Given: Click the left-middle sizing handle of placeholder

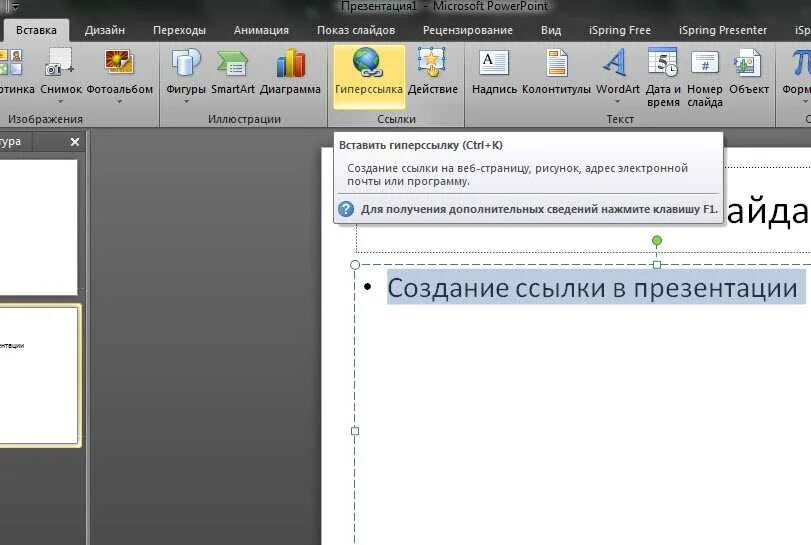Looking at the screenshot, I should [355, 431].
